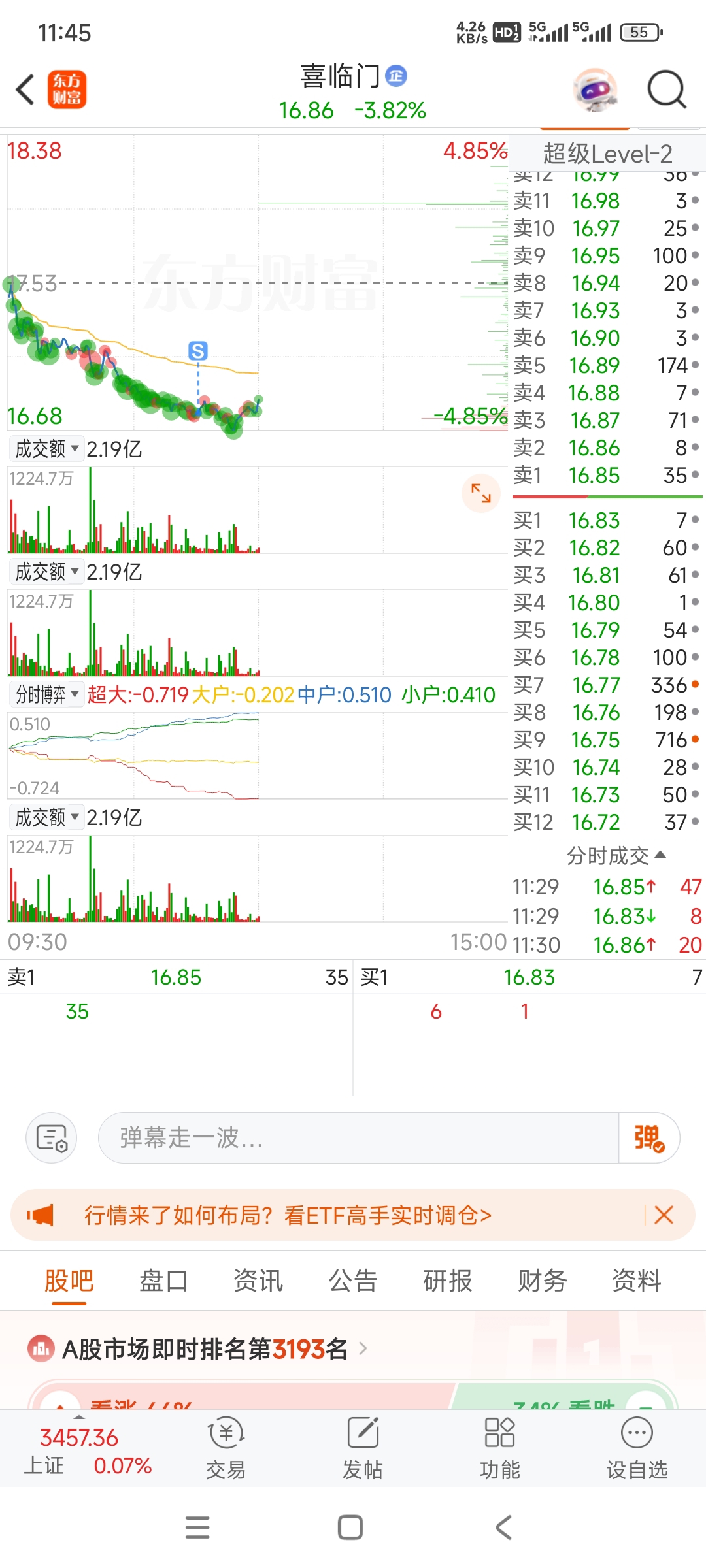
Task: Collapse the 分时成交 panel arrow
Action: [x=660, y=855]
